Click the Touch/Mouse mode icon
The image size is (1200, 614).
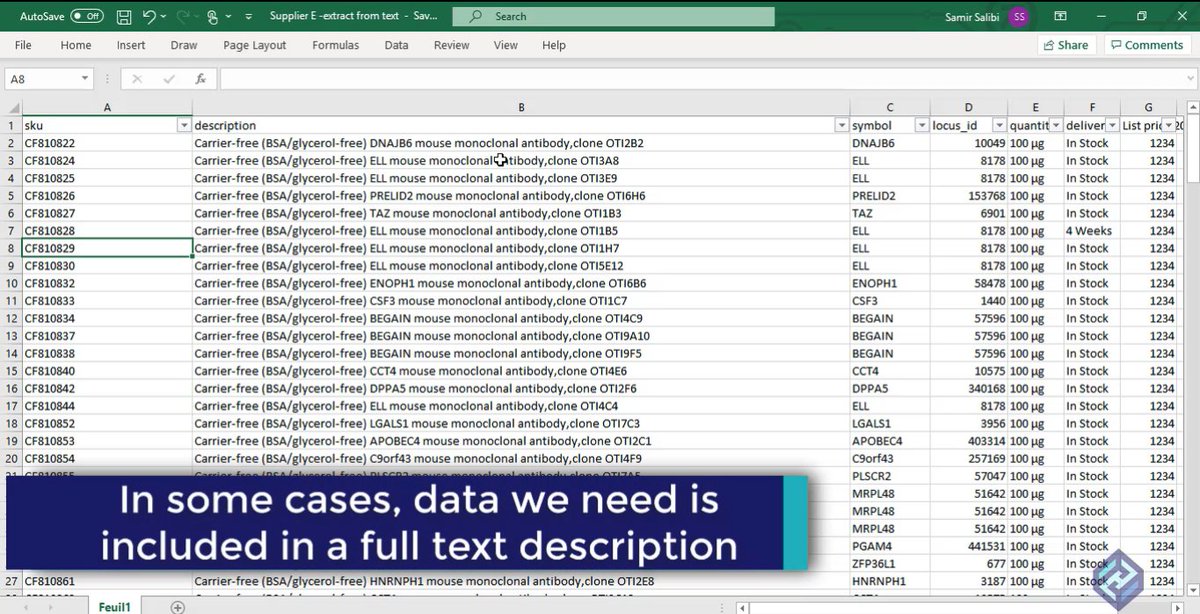(212, 17)
